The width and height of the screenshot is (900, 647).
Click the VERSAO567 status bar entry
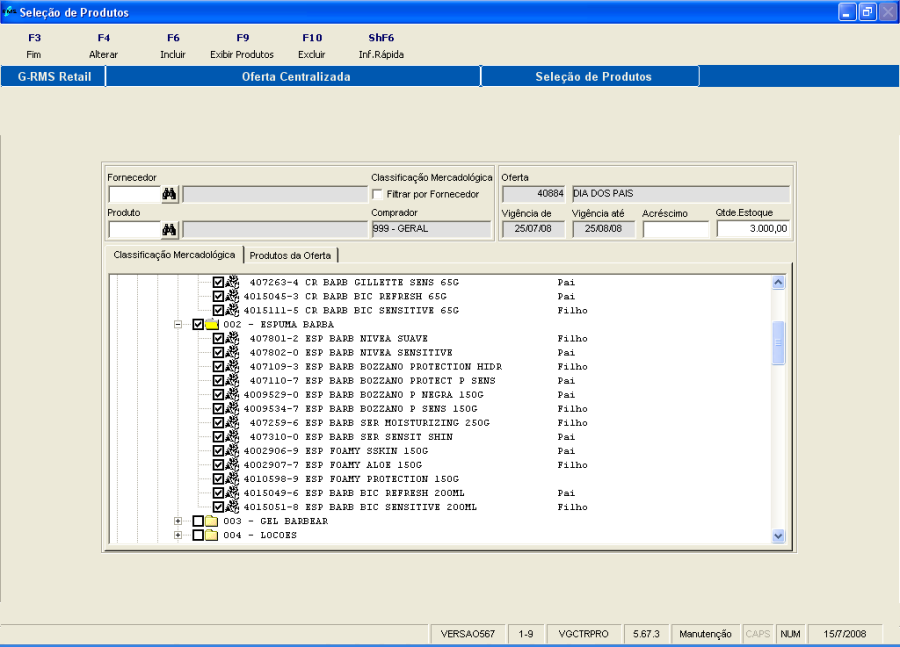(x=468, y=634)
